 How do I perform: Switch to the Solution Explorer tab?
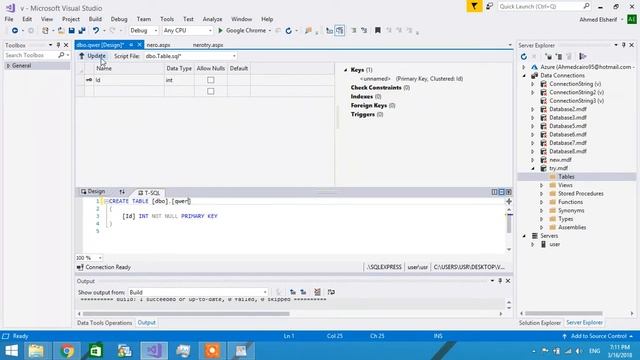540,323
